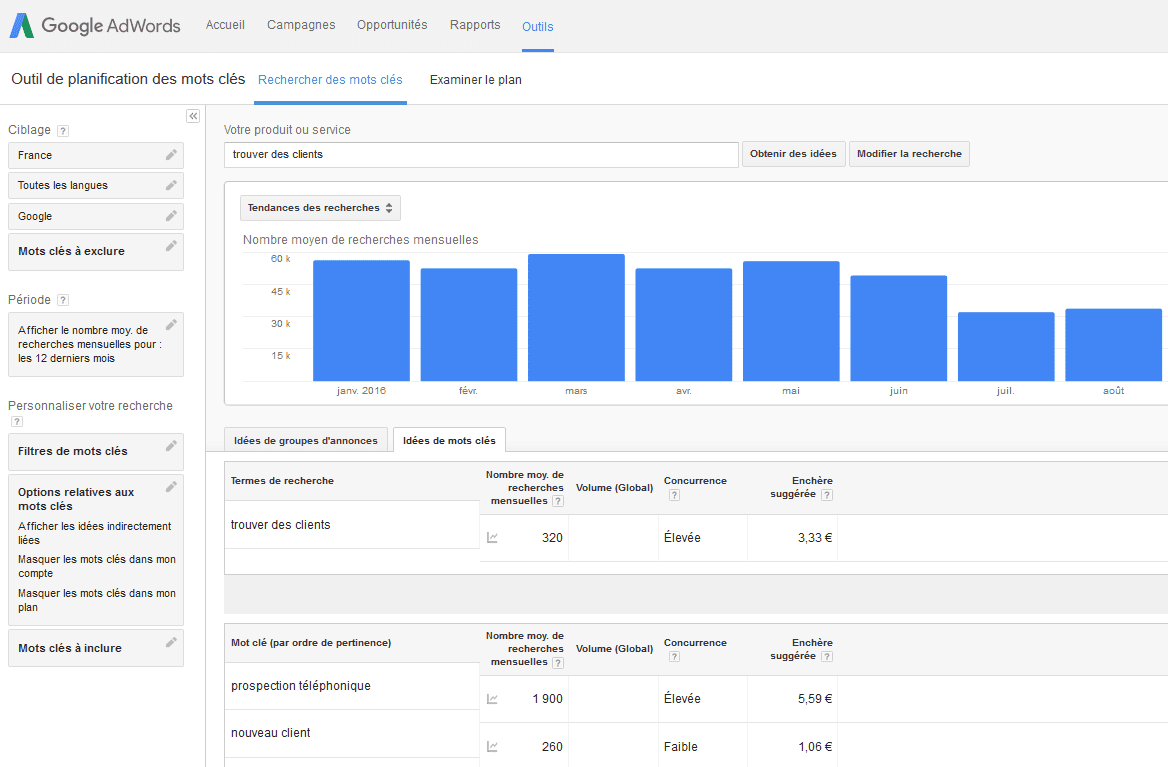1168x767 pixels.
Task: Edit Filtres de mots clés pencil
Action: point(171,445)
